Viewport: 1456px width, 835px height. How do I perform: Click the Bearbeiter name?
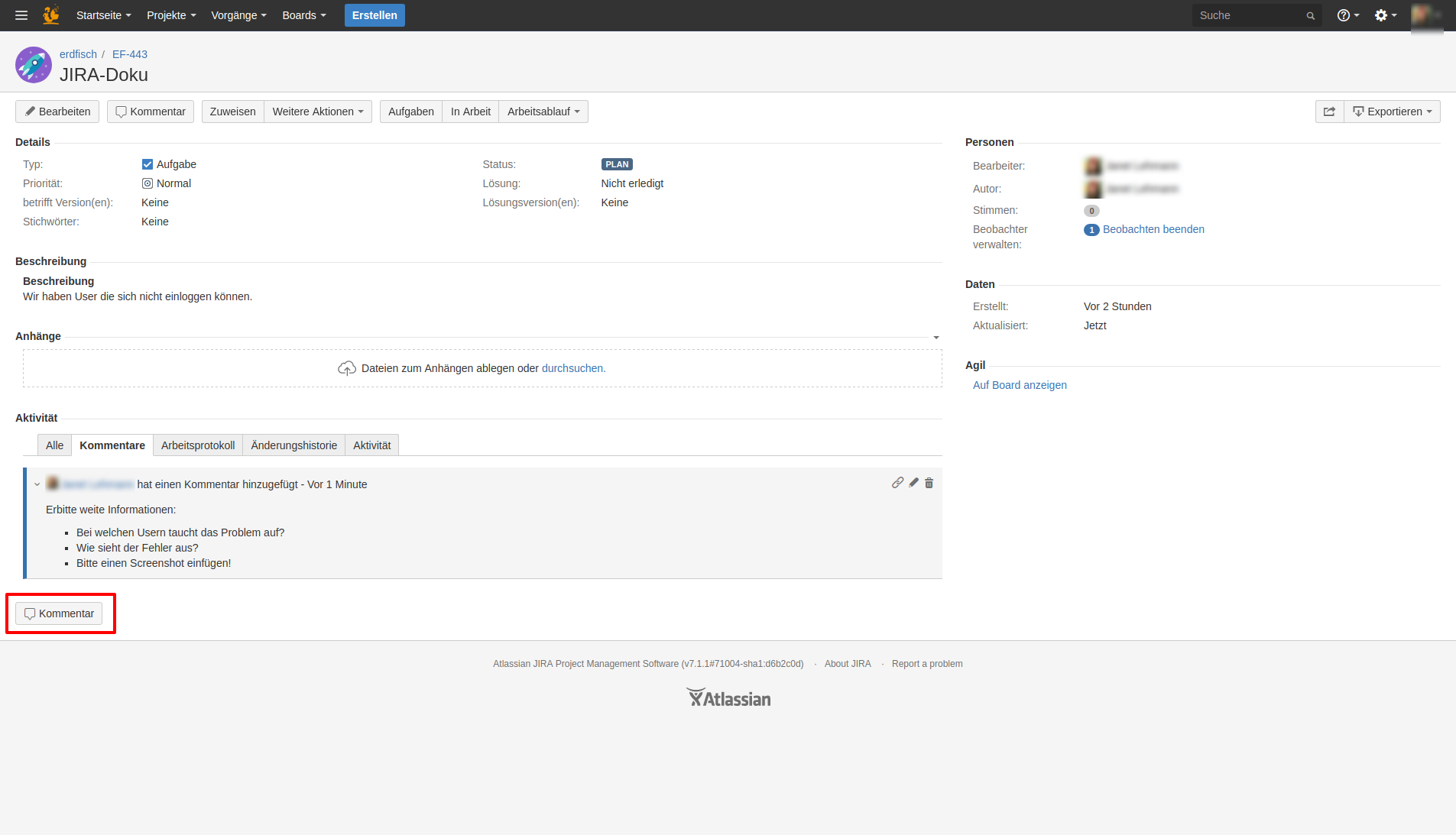click(1143, 166)
